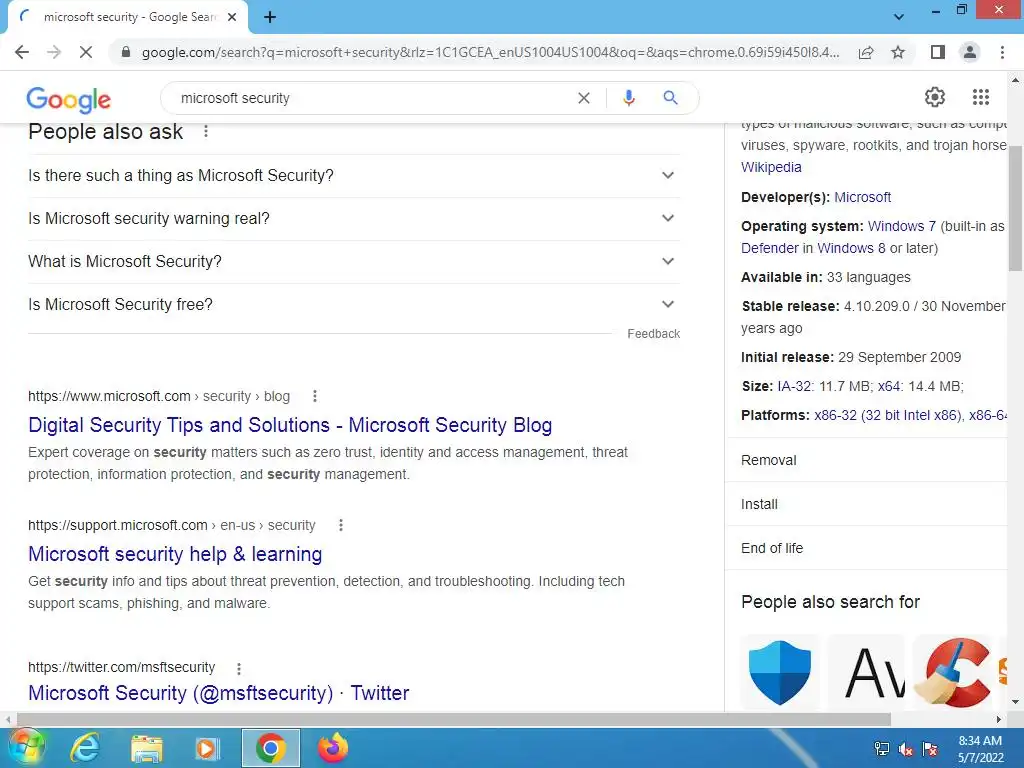This screenshot has height=768, width=1024.
Task: Click horizontal scrollbar right arrow
Action: (x=999, y=719)
